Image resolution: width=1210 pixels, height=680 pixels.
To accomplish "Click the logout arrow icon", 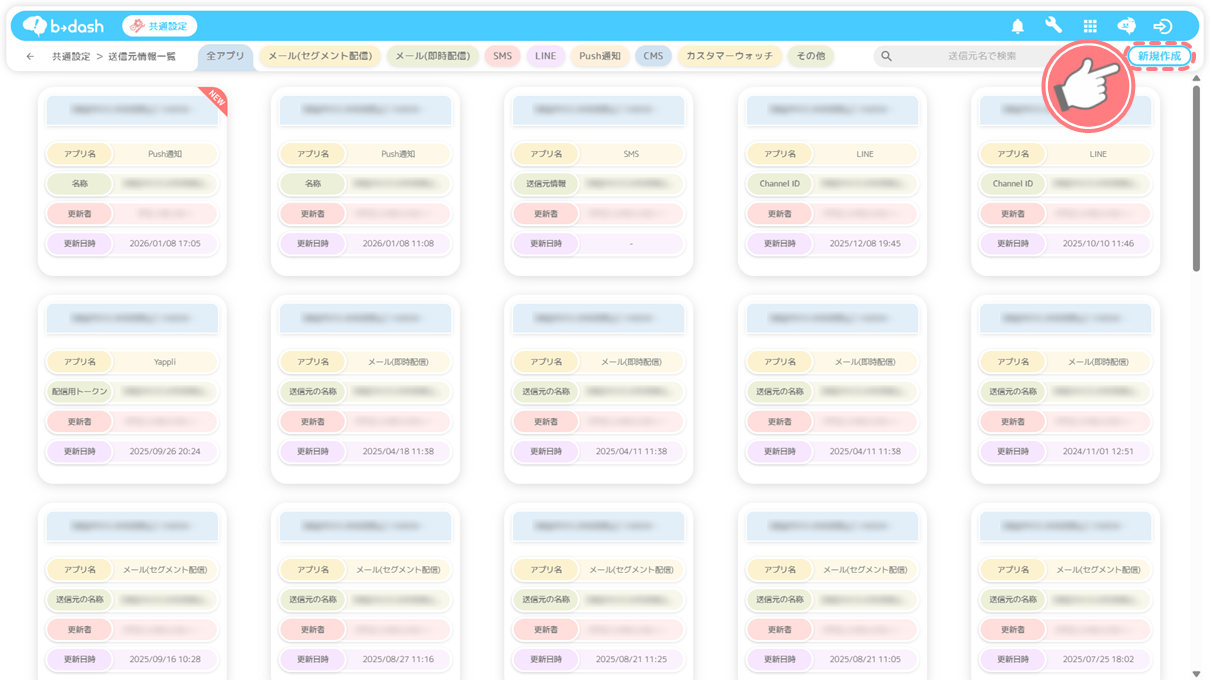I will tap(1162, 26).
